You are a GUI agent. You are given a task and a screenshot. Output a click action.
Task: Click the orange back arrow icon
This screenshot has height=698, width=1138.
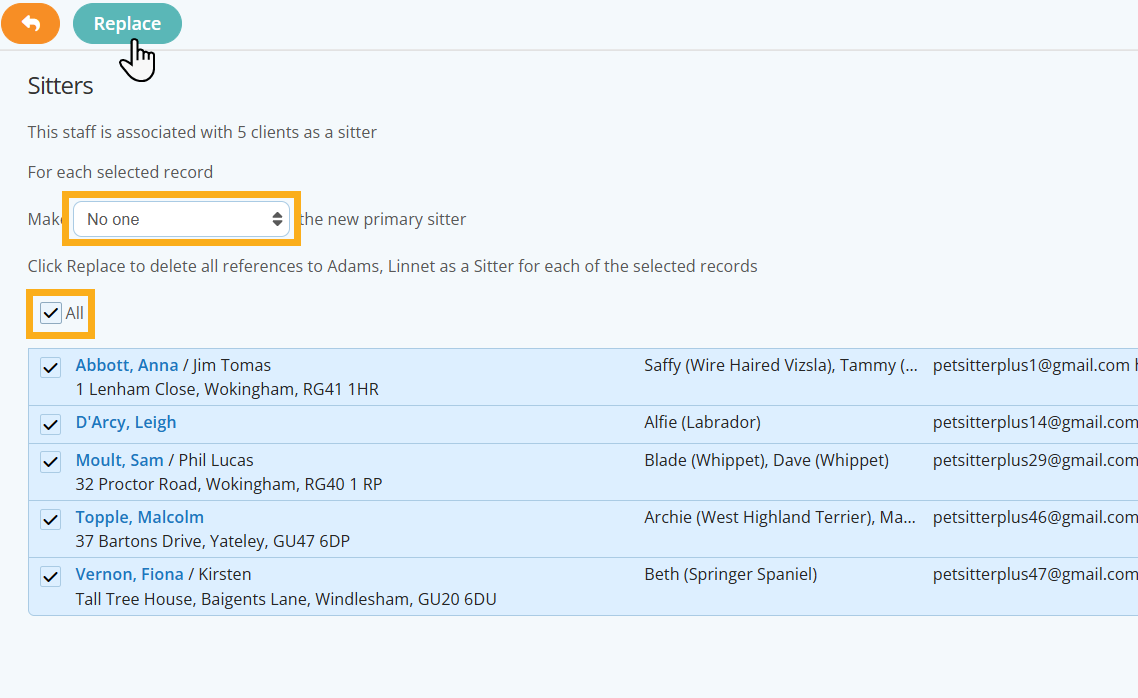[30, 23]
